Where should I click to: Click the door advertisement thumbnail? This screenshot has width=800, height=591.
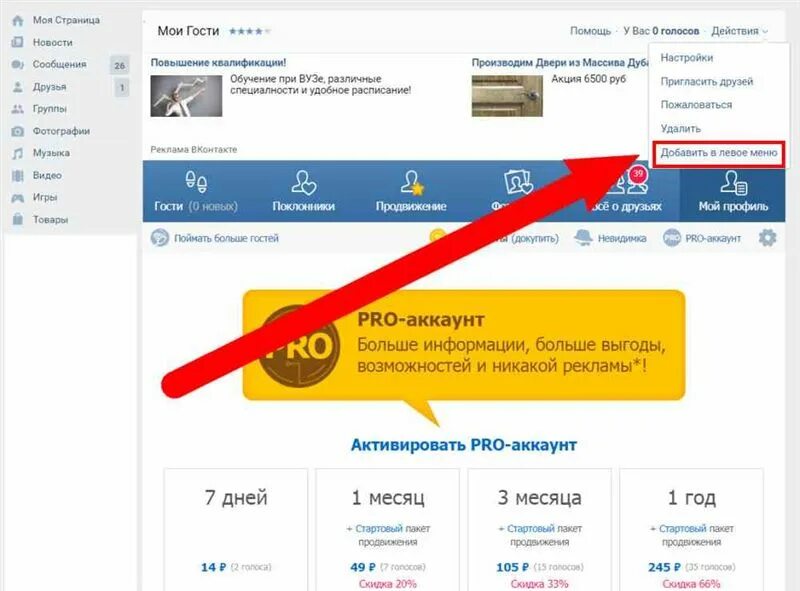pyautogui.click(x=507, y=96)
